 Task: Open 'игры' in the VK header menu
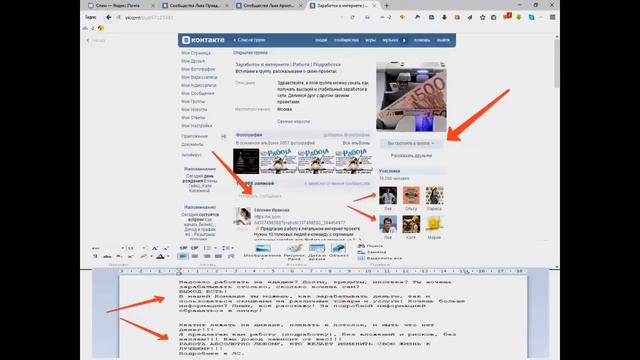pos(371,40)
